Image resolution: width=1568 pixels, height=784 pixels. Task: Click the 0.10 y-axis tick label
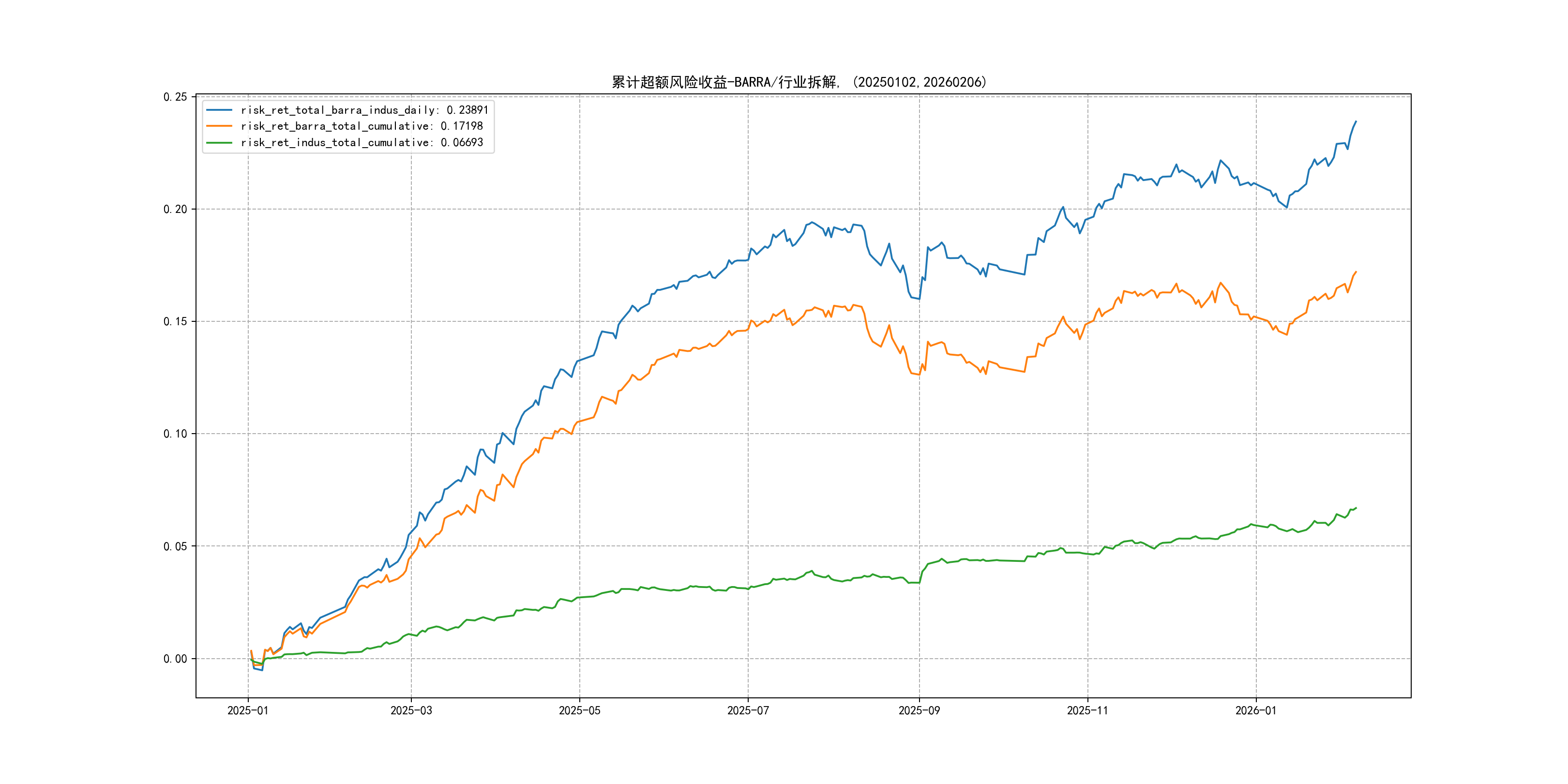tap(175, 434)
